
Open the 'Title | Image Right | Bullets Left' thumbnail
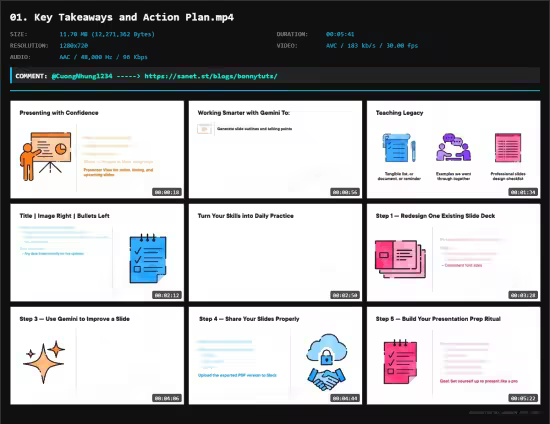click(x=97, y=253)
